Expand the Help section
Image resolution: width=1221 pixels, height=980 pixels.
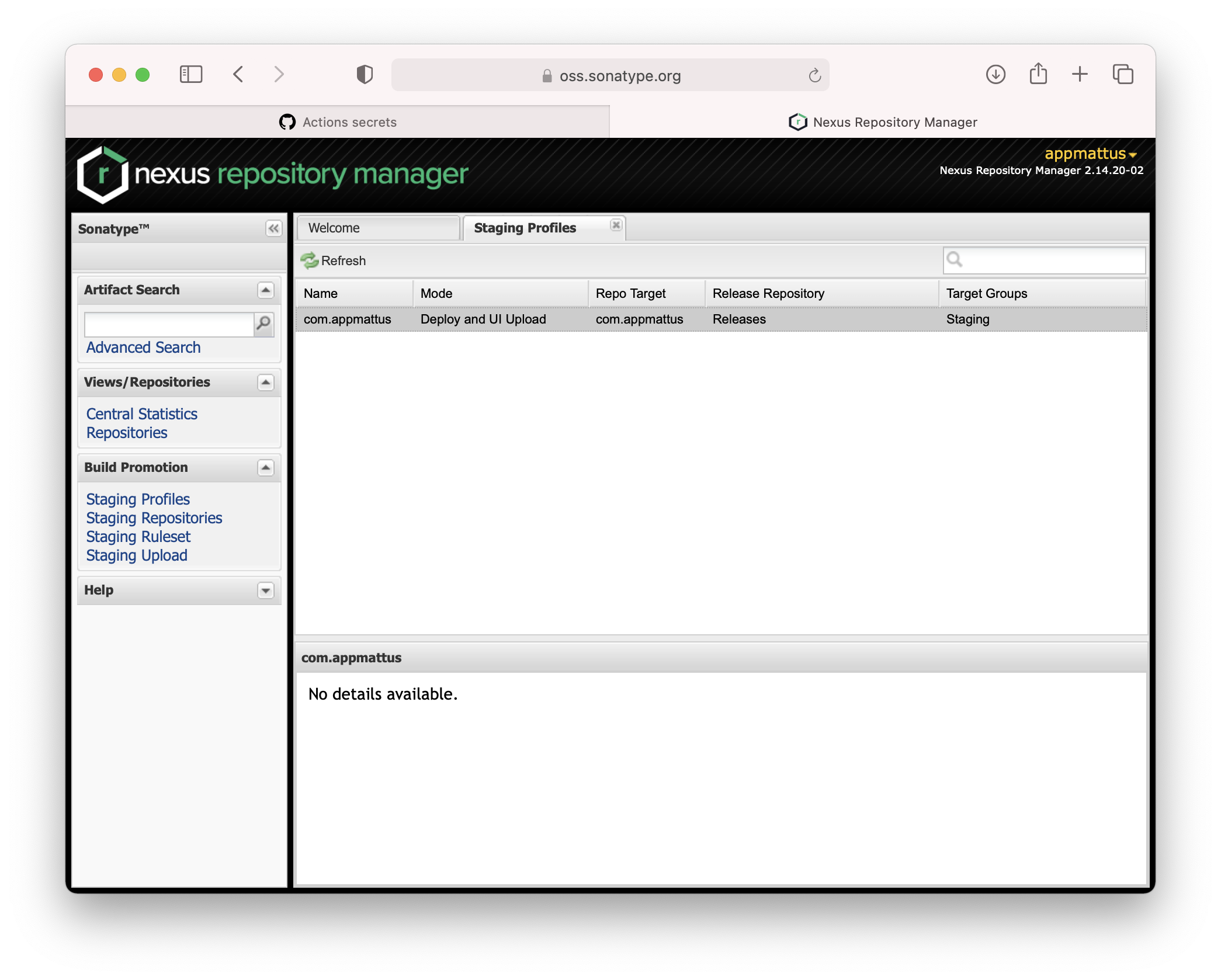[x=266, y=590]
